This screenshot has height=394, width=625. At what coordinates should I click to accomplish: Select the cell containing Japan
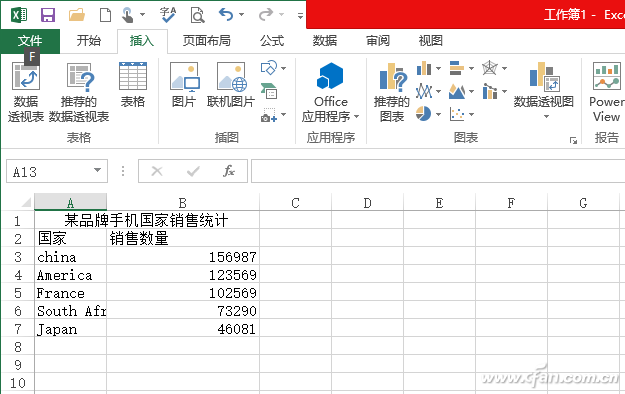[x=71, y=329]
